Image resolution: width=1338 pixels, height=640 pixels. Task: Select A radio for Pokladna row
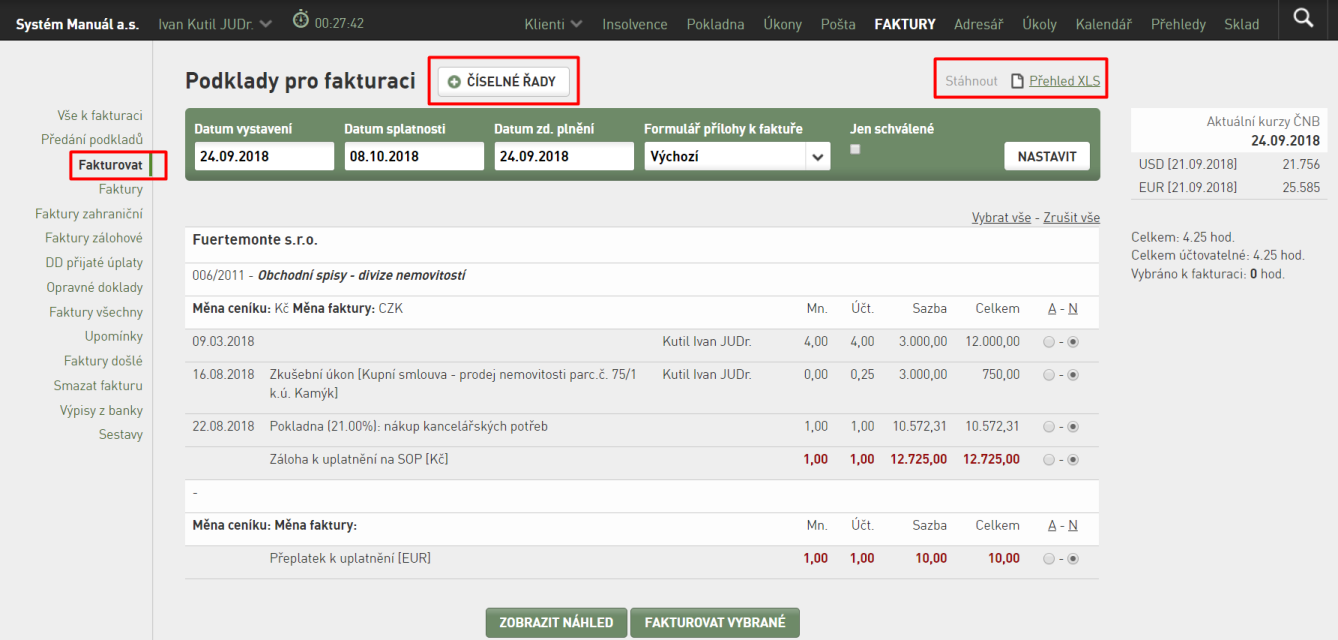[x=1048, y=427]
